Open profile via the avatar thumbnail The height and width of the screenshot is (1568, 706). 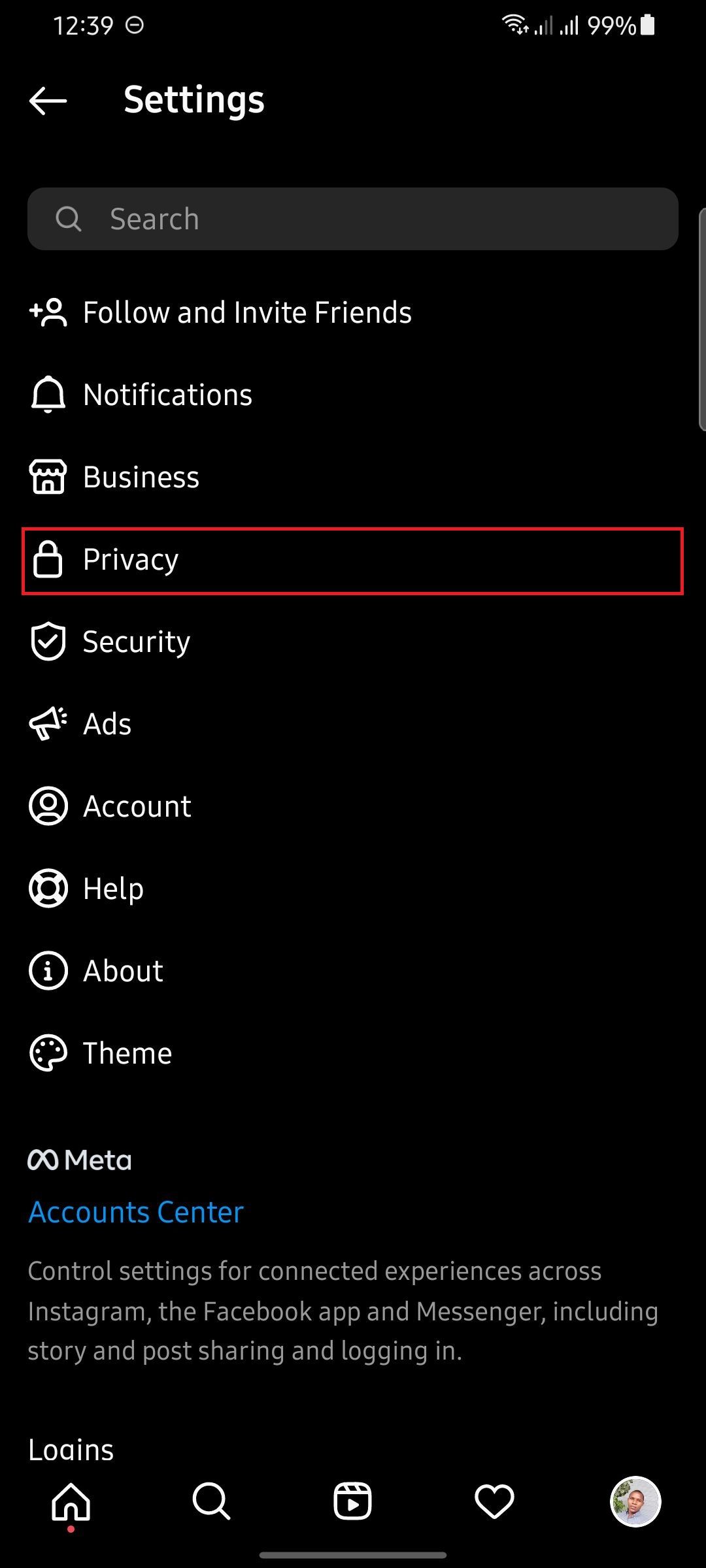click(x=635, y=1501)
